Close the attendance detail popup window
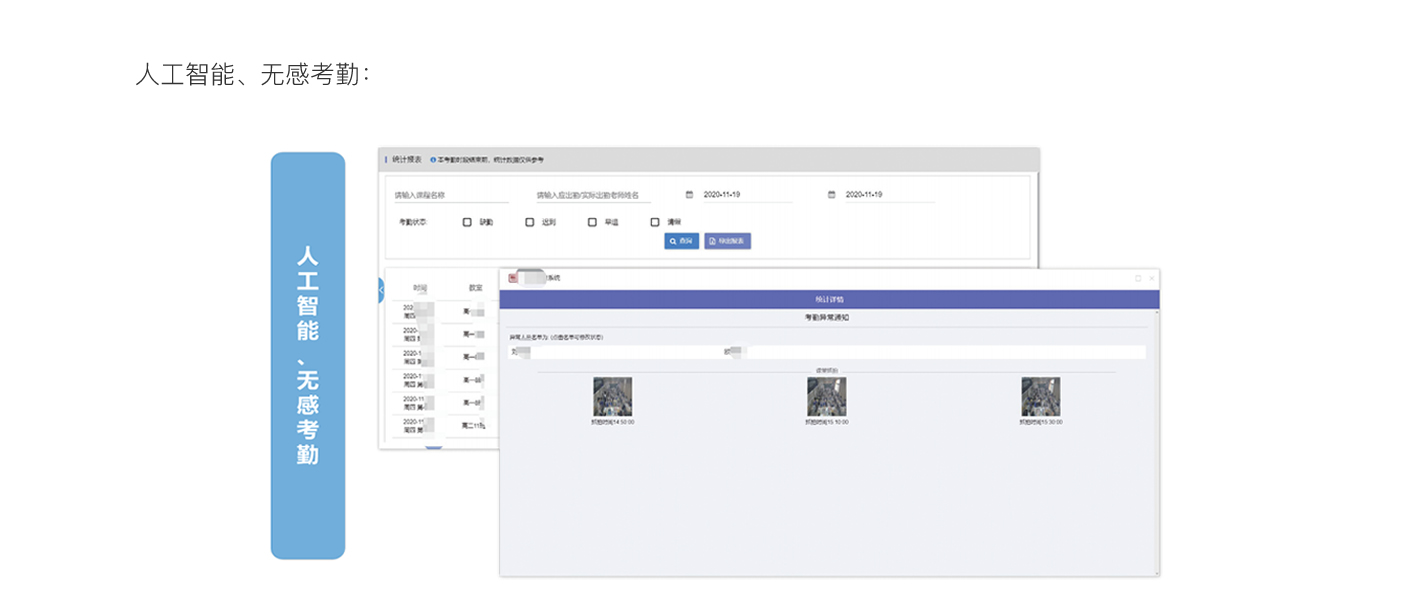The height and width of the screenshot is (600, 1420). click(x=1151, y=278)
